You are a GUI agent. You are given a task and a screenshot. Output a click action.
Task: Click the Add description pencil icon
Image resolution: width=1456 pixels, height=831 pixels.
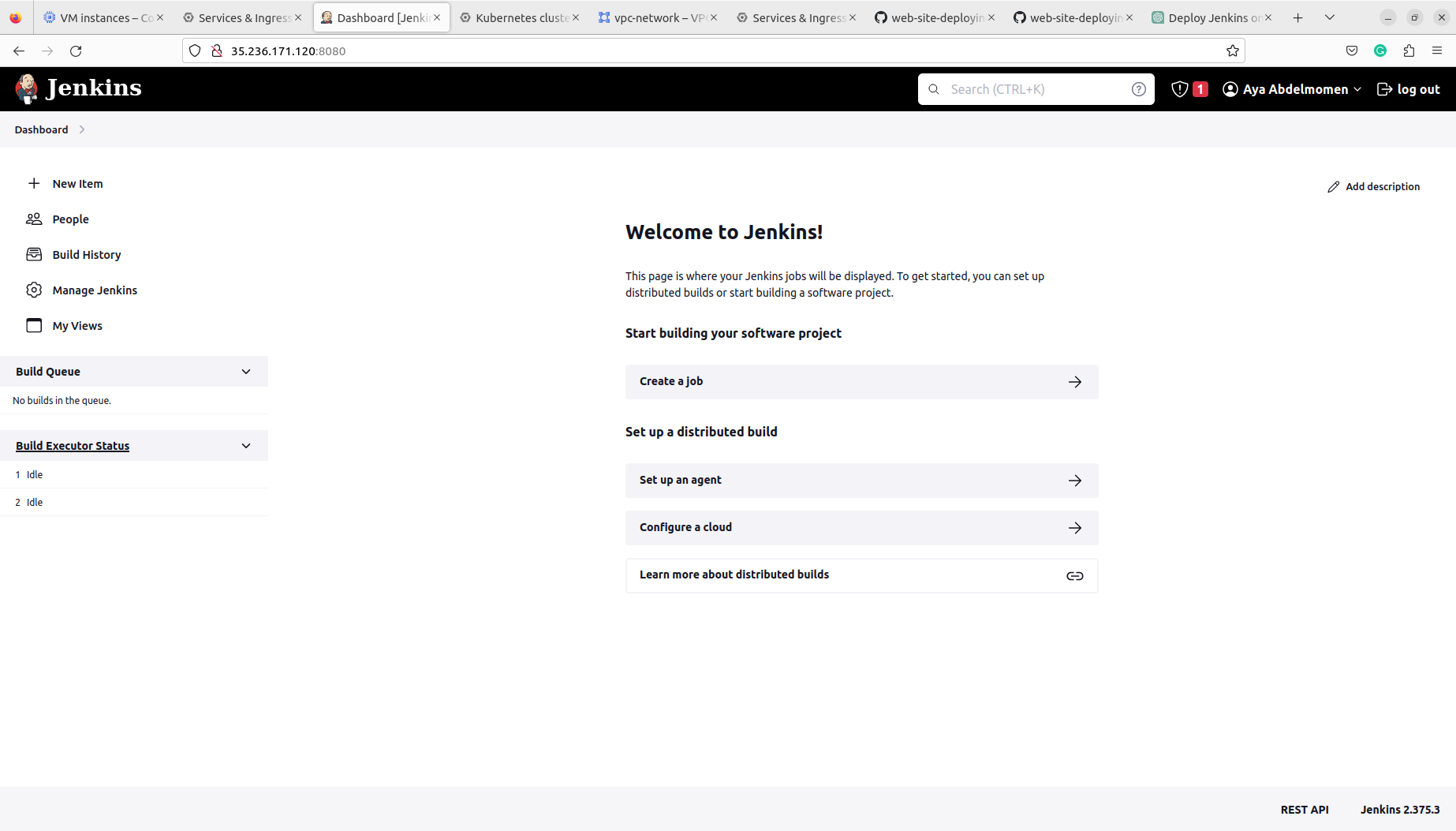(x=1333, y=186)
